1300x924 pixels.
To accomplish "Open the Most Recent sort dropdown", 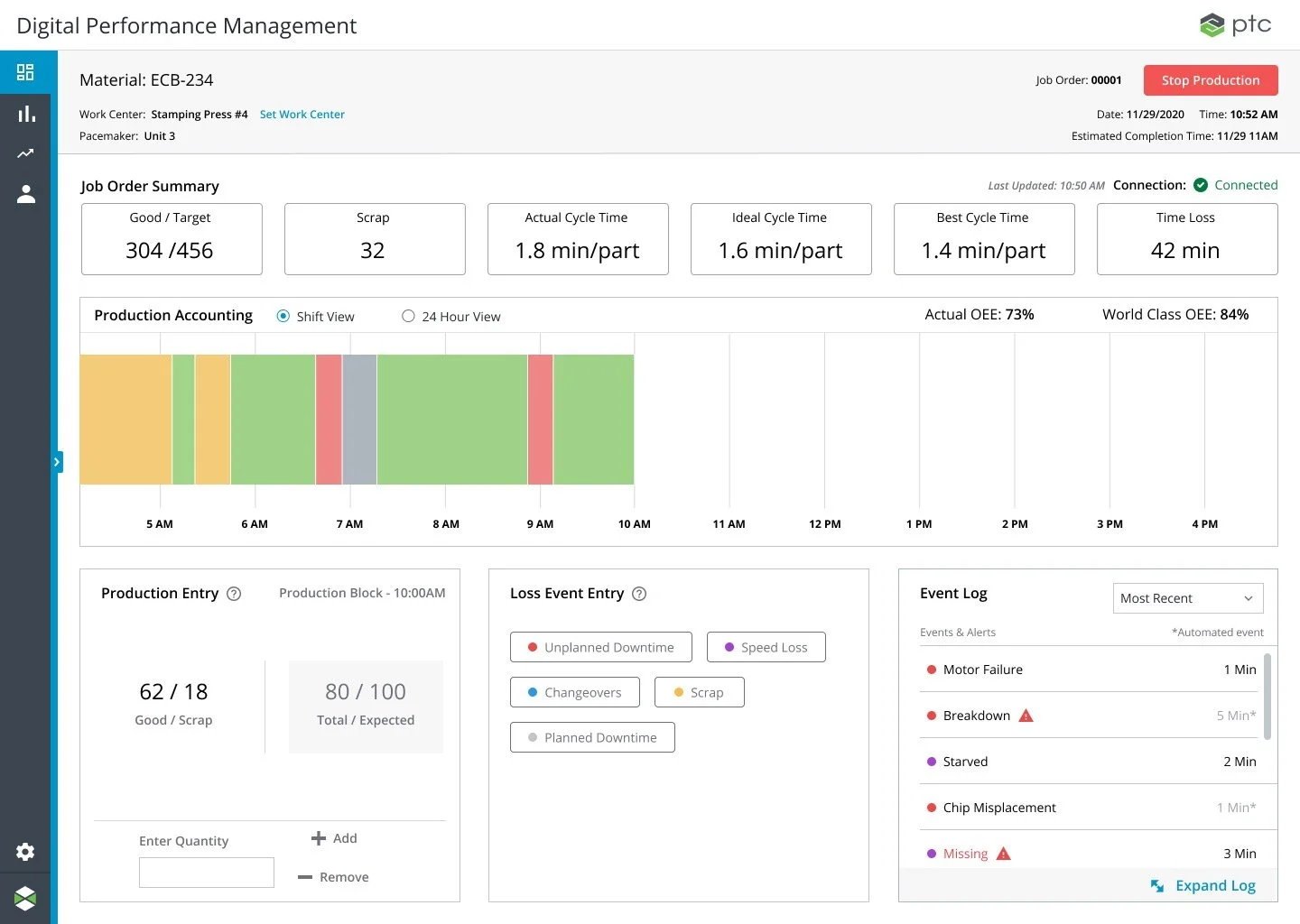I will pyautogui.click(x=1188, y=598).
